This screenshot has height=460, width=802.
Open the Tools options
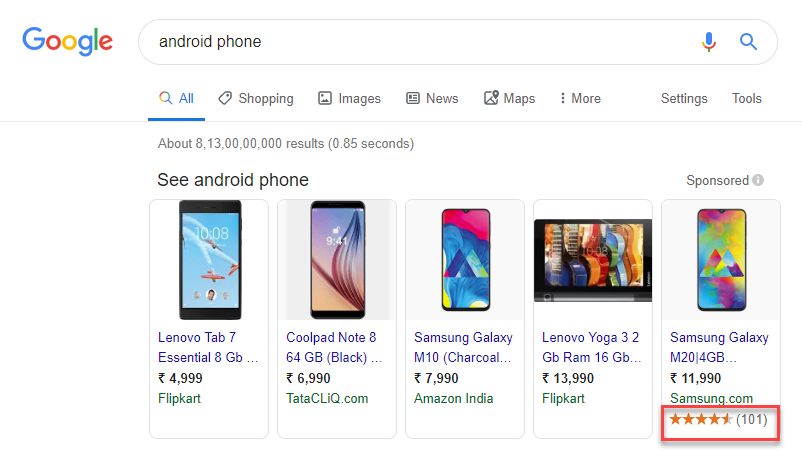pyautogui.click(x=746, y=98)
